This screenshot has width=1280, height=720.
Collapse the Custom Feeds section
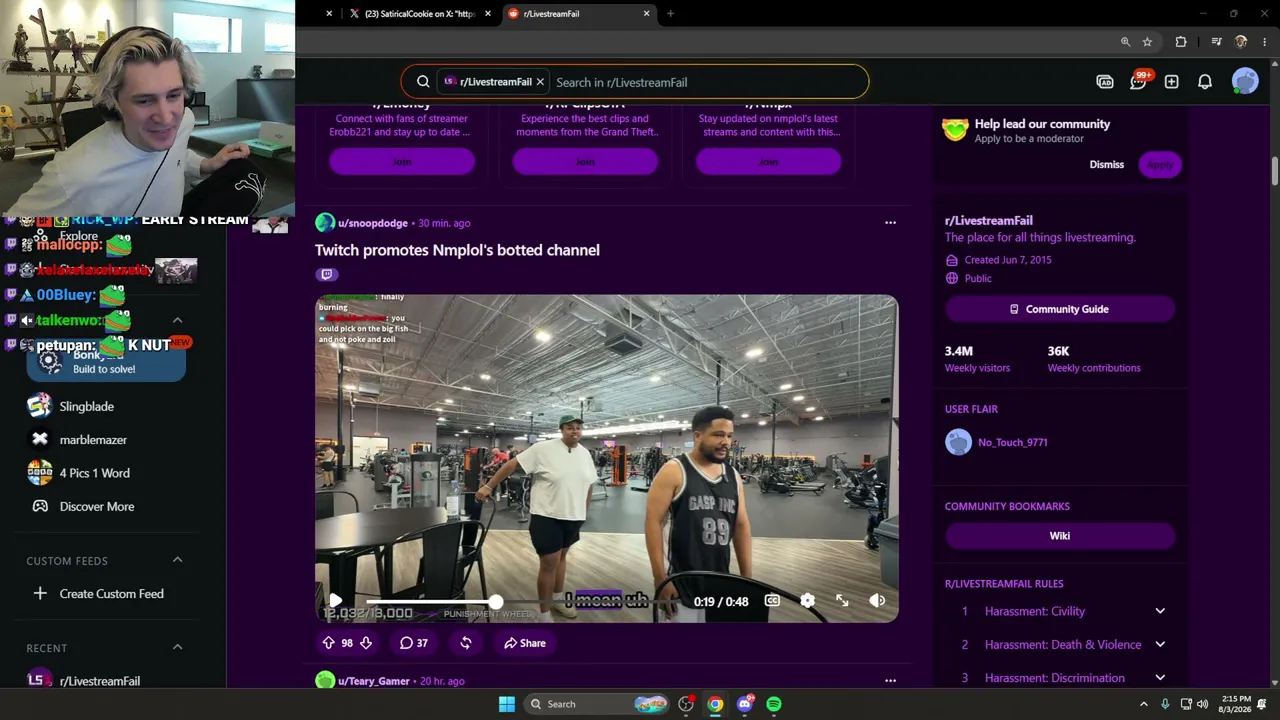click(177, 560)
